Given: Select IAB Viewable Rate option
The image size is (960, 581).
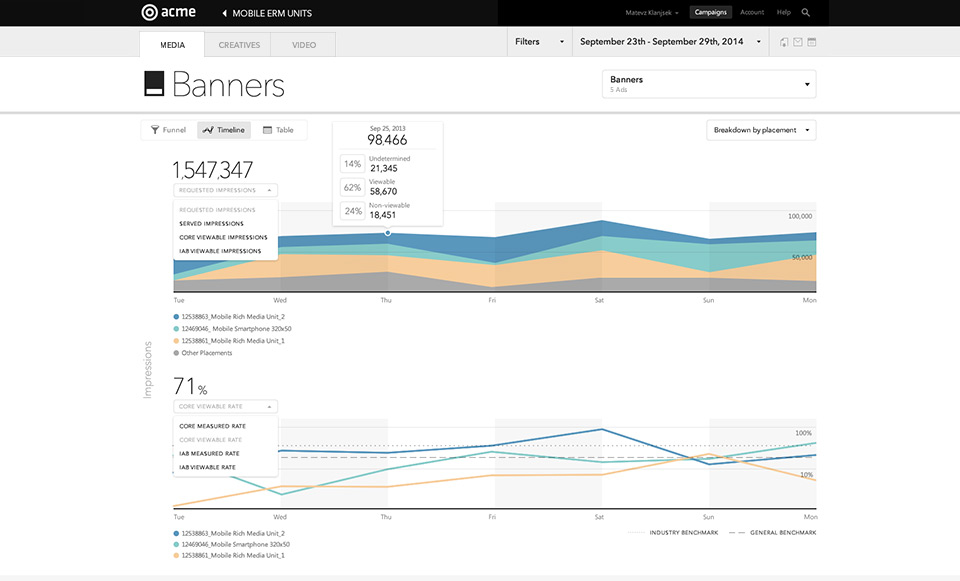Looking at the screenshot, I should pyautogui.click(x=208, y=467).
